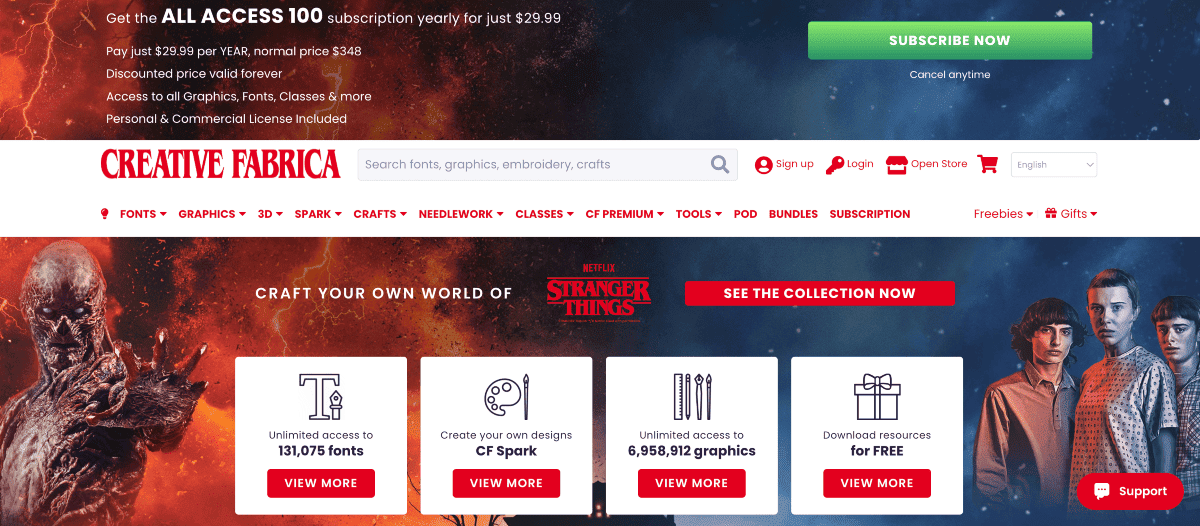Viewport: 1200px width, 526px height.
Task: Click the lightbulb icon beside FONTS
Action: point(105,214)
